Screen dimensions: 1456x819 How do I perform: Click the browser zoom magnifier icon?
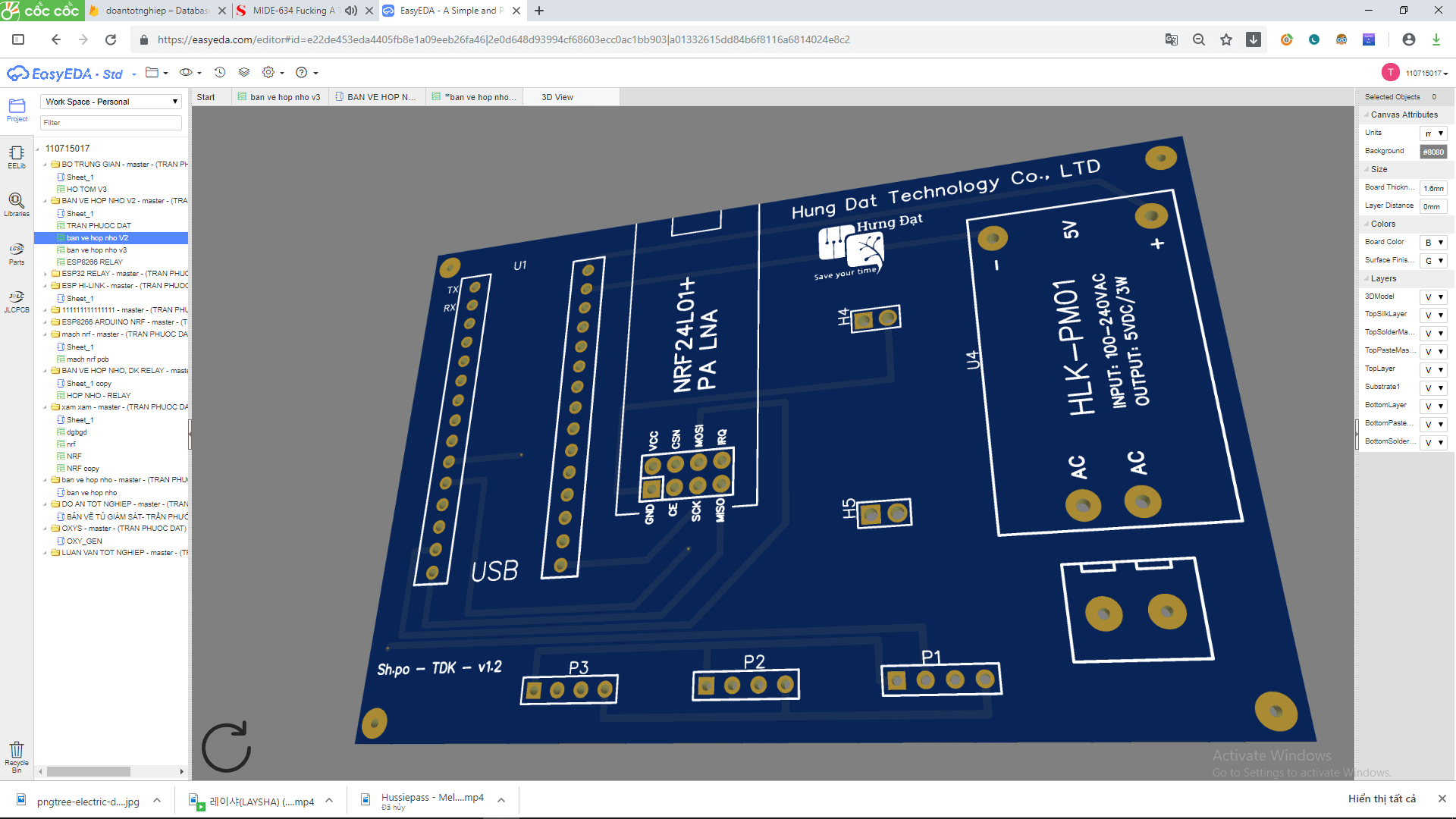coord(1199,39)
